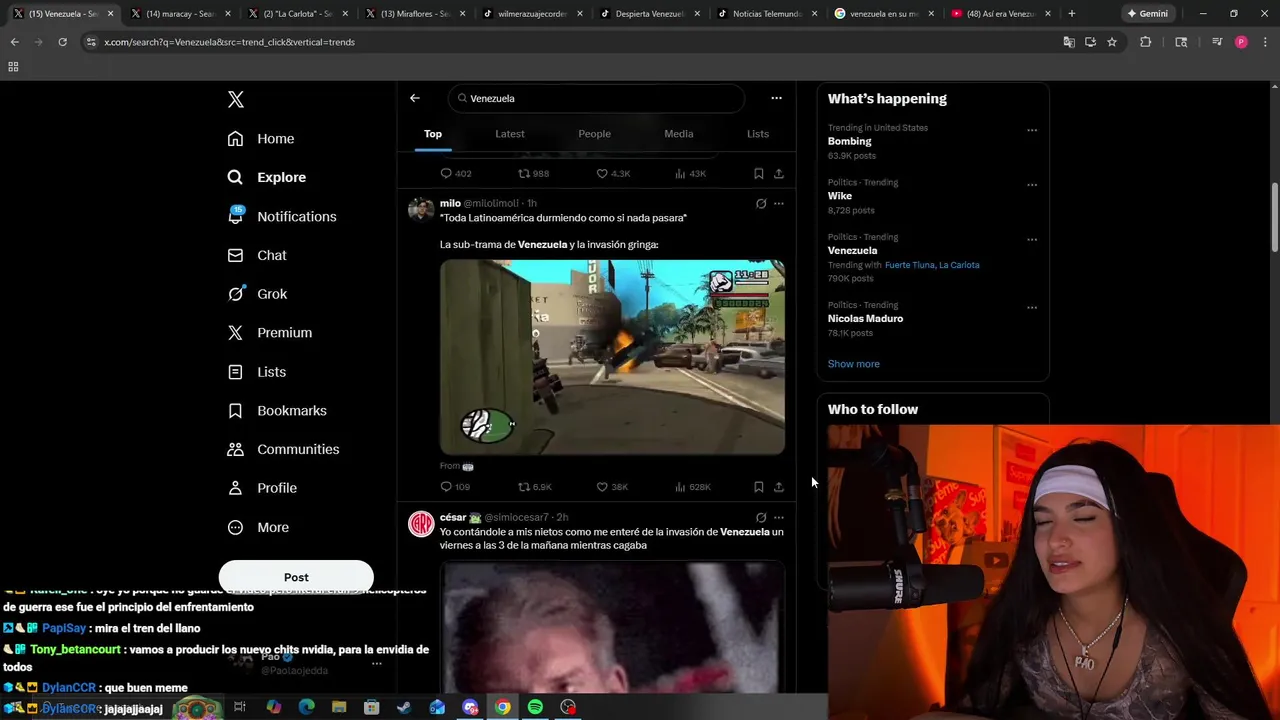Image resolution: width=1280 pixels, height=720 pixels.
Task: Switch to the Lists tab
Action: click(758, 134)
